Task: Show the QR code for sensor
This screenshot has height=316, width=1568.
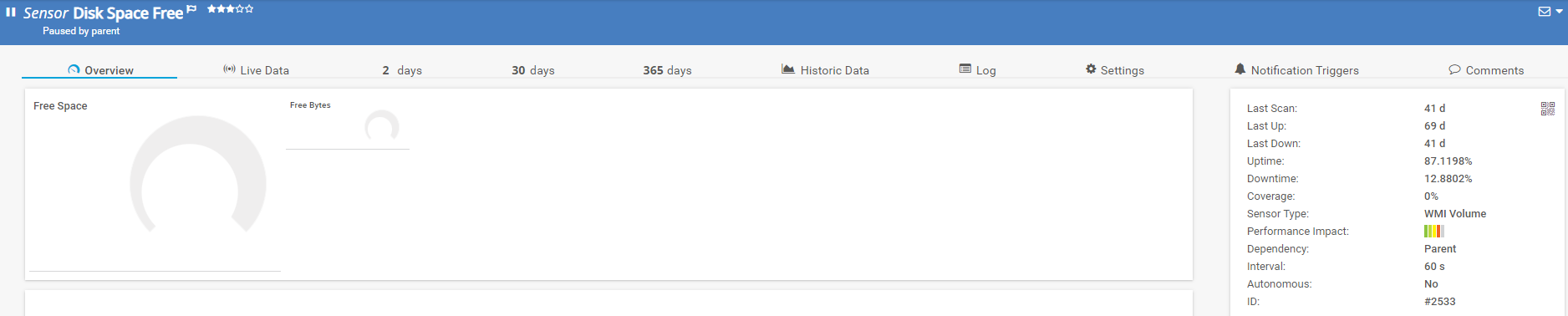Action: 1548,109
